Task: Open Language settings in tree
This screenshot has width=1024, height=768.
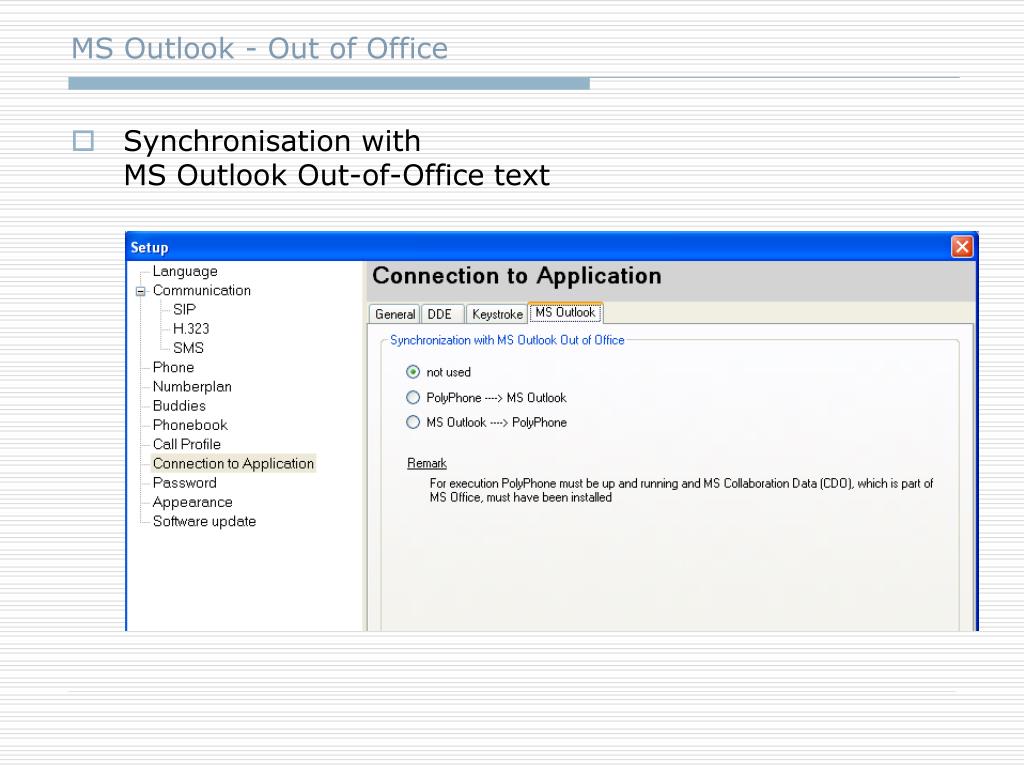Action: click(x=185, y=271)
